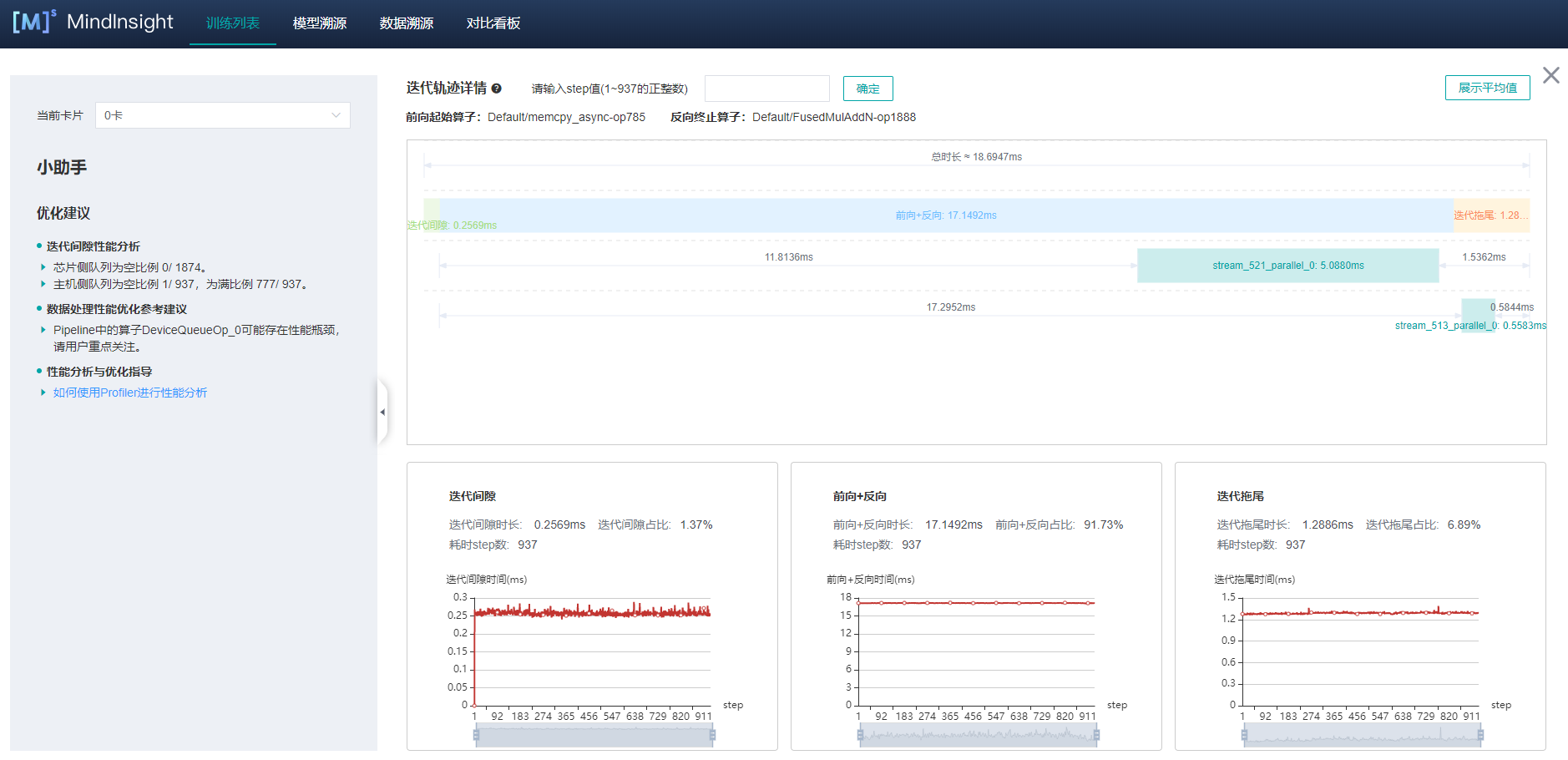Click the 迭代间隙 chart left zoom slider handle
1568x760 pixels.
click(x=476, y=735)
